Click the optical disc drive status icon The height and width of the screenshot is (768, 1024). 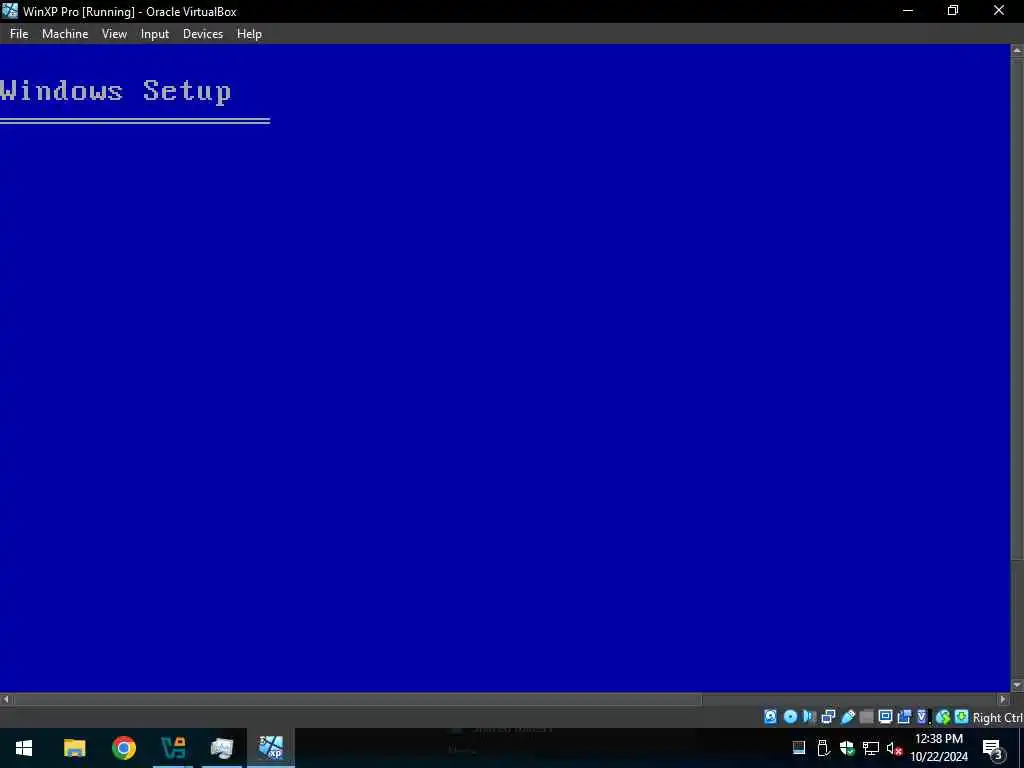(x=790, y=717)
